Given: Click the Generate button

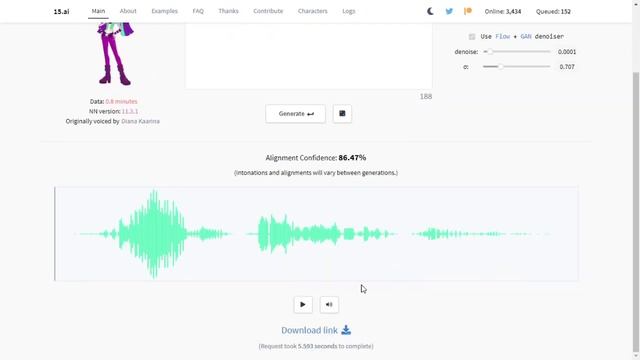Looking at the screenshot, I should click(296, 114).
